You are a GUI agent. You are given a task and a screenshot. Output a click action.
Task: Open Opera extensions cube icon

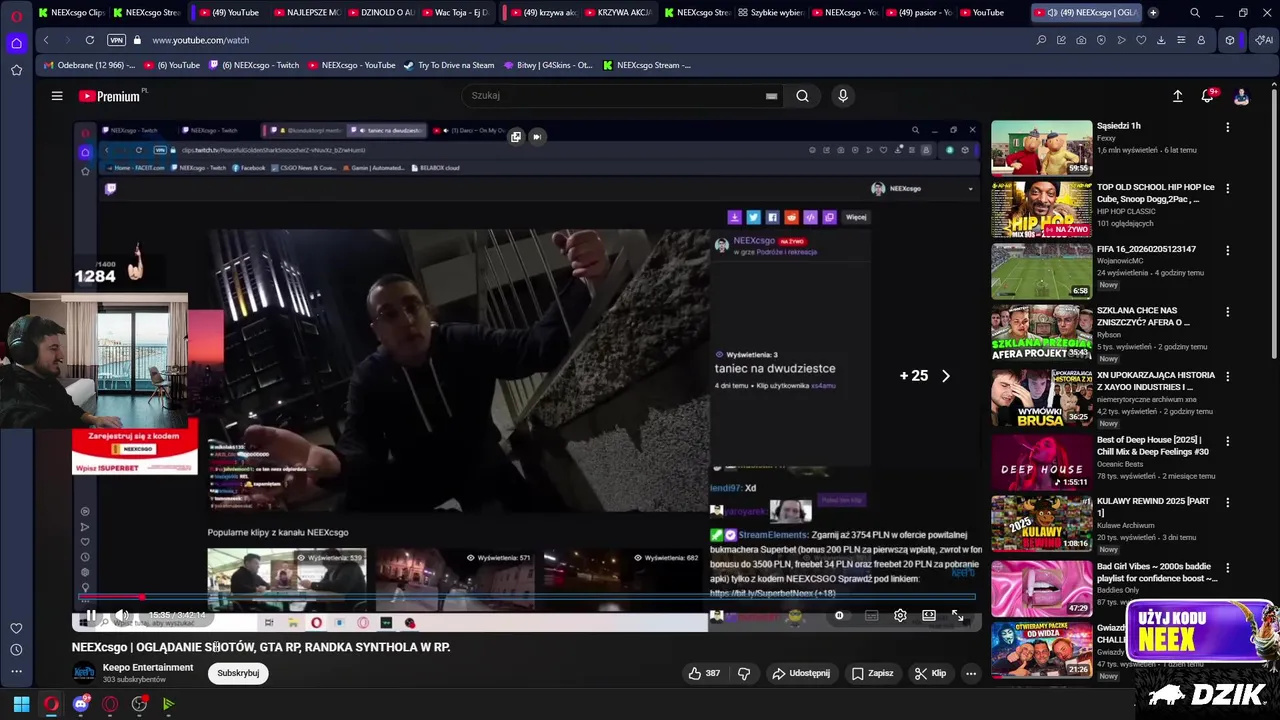click(x=1230, y=40)
